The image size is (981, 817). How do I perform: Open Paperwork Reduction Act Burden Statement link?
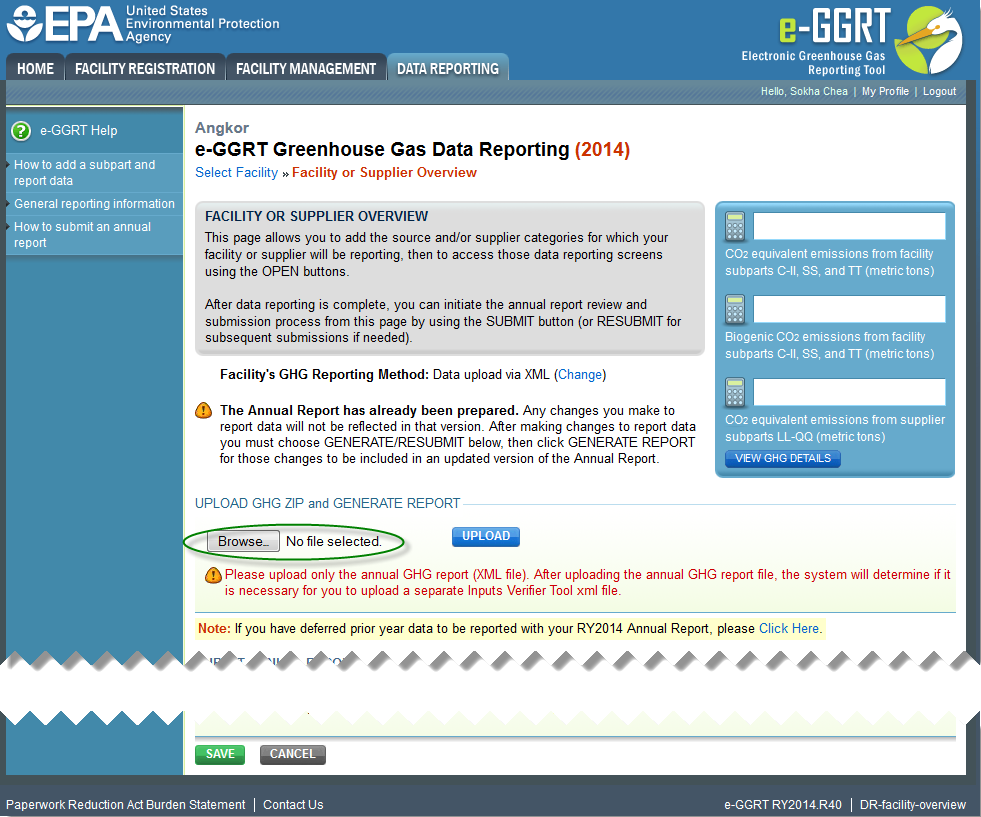(x=126, y=805)
